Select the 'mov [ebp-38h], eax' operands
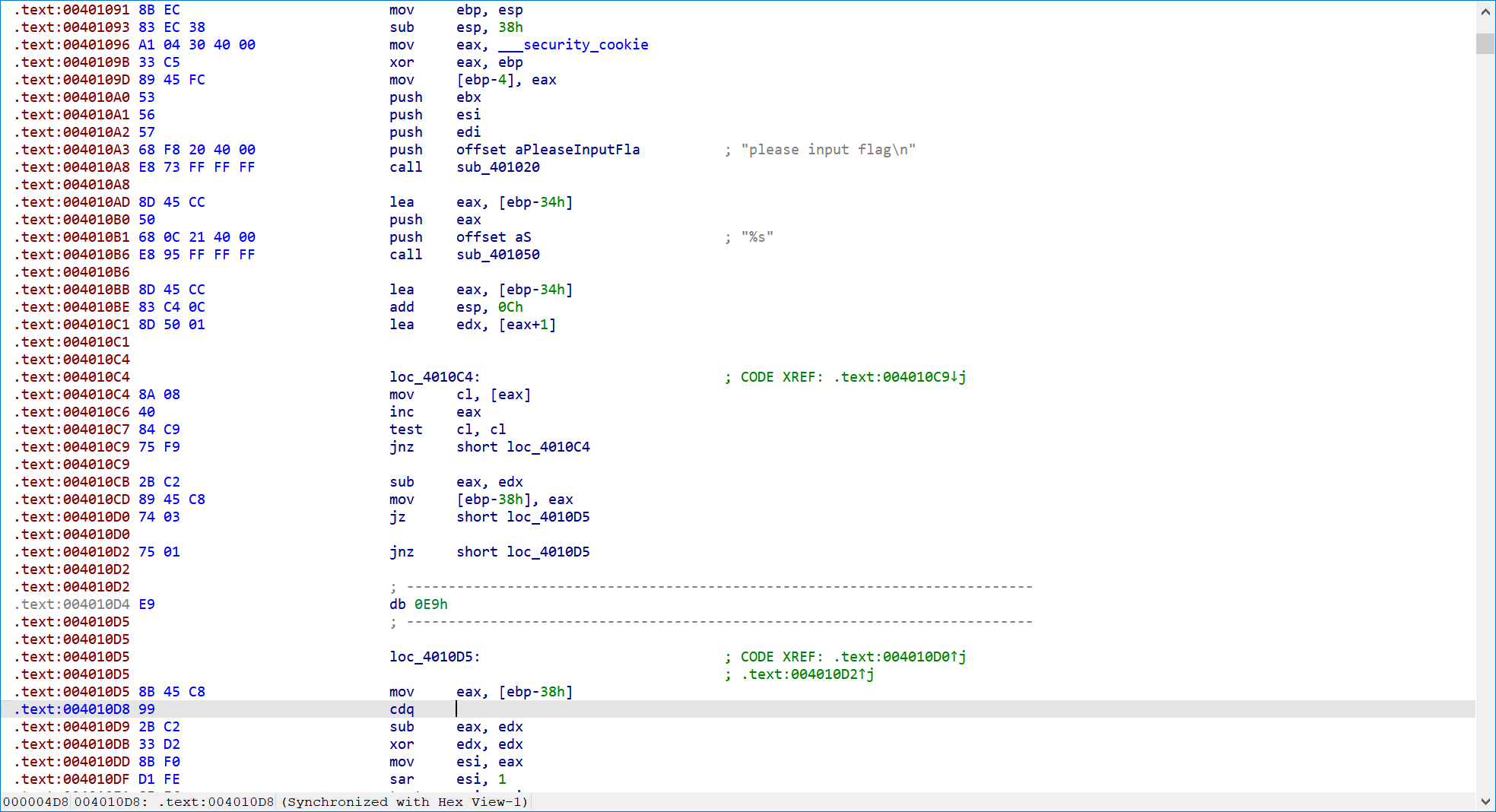This screenshot has width=1496, height=812. 515,500
